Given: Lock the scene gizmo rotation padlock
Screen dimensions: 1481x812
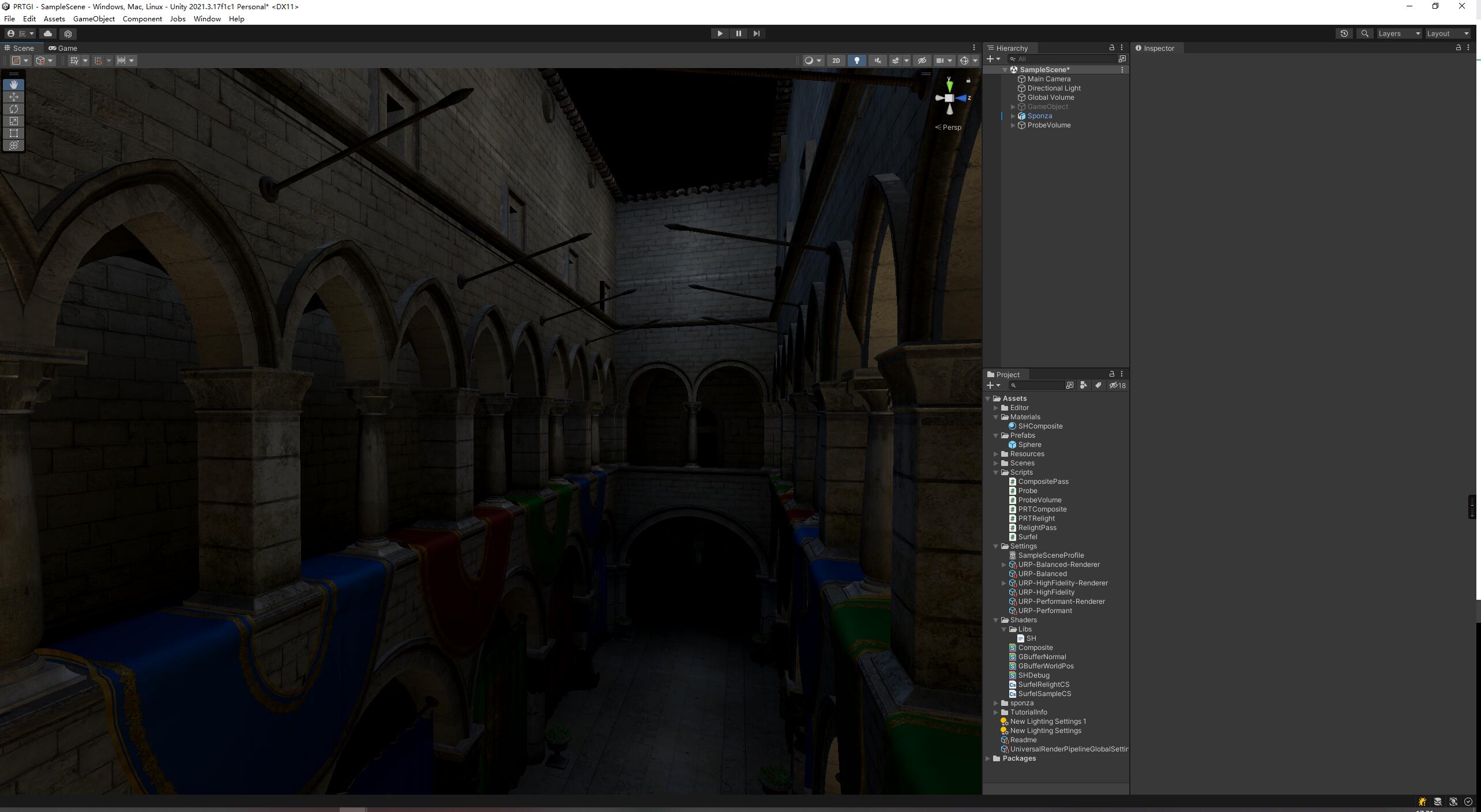Looking at the screenshot, I should click(x=968, y=80).
